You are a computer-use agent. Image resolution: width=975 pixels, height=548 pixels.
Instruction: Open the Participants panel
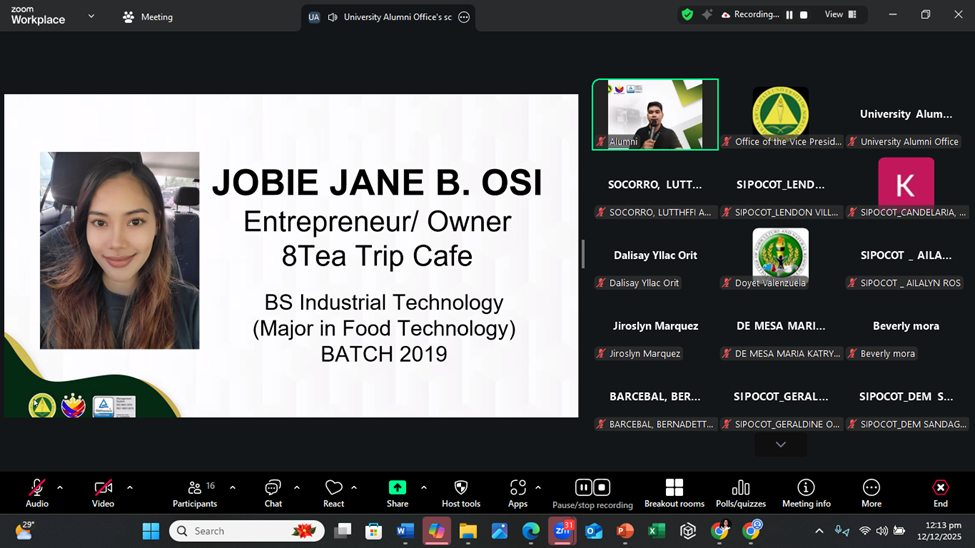(194, 489)
